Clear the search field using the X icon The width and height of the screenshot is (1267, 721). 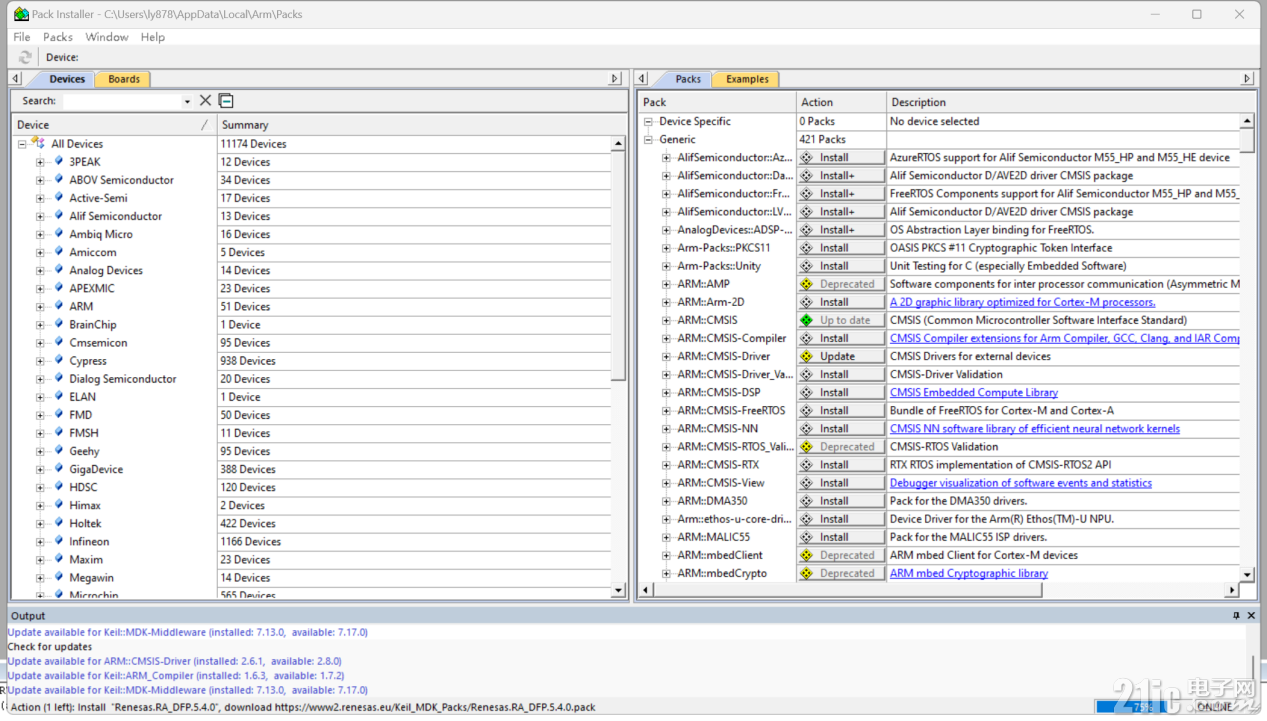206,100
